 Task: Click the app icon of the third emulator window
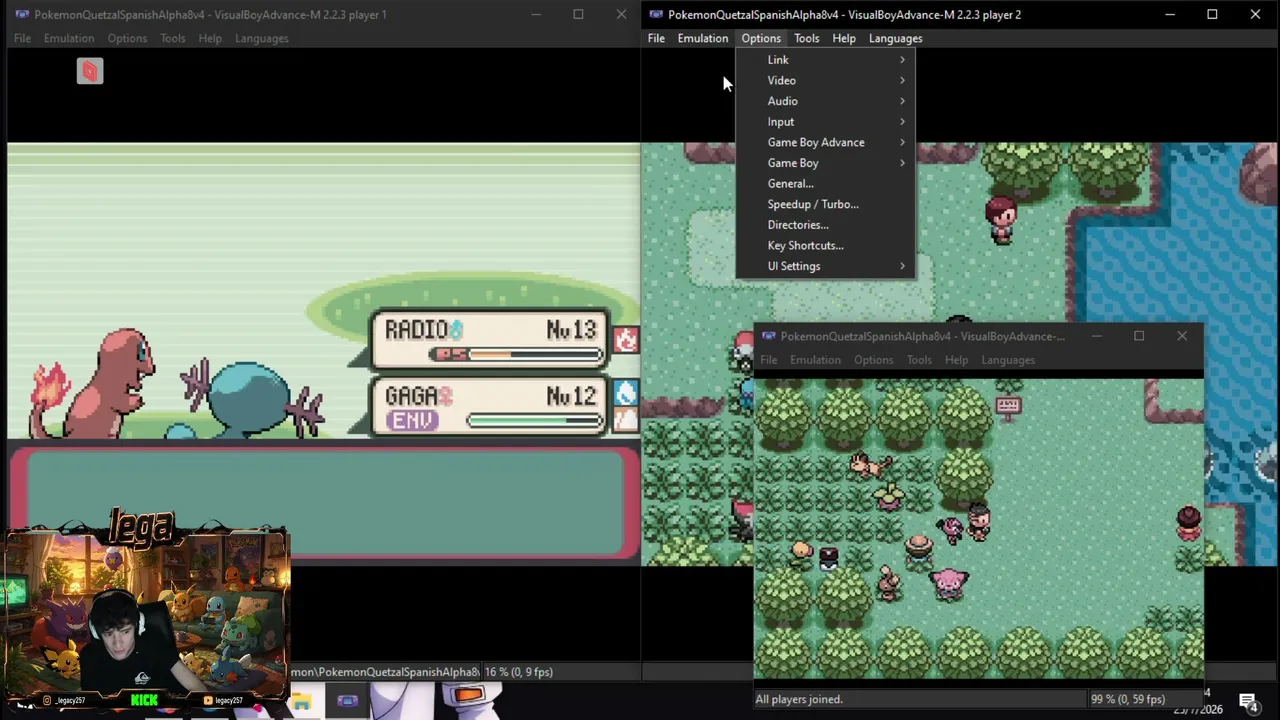[768, 336]
